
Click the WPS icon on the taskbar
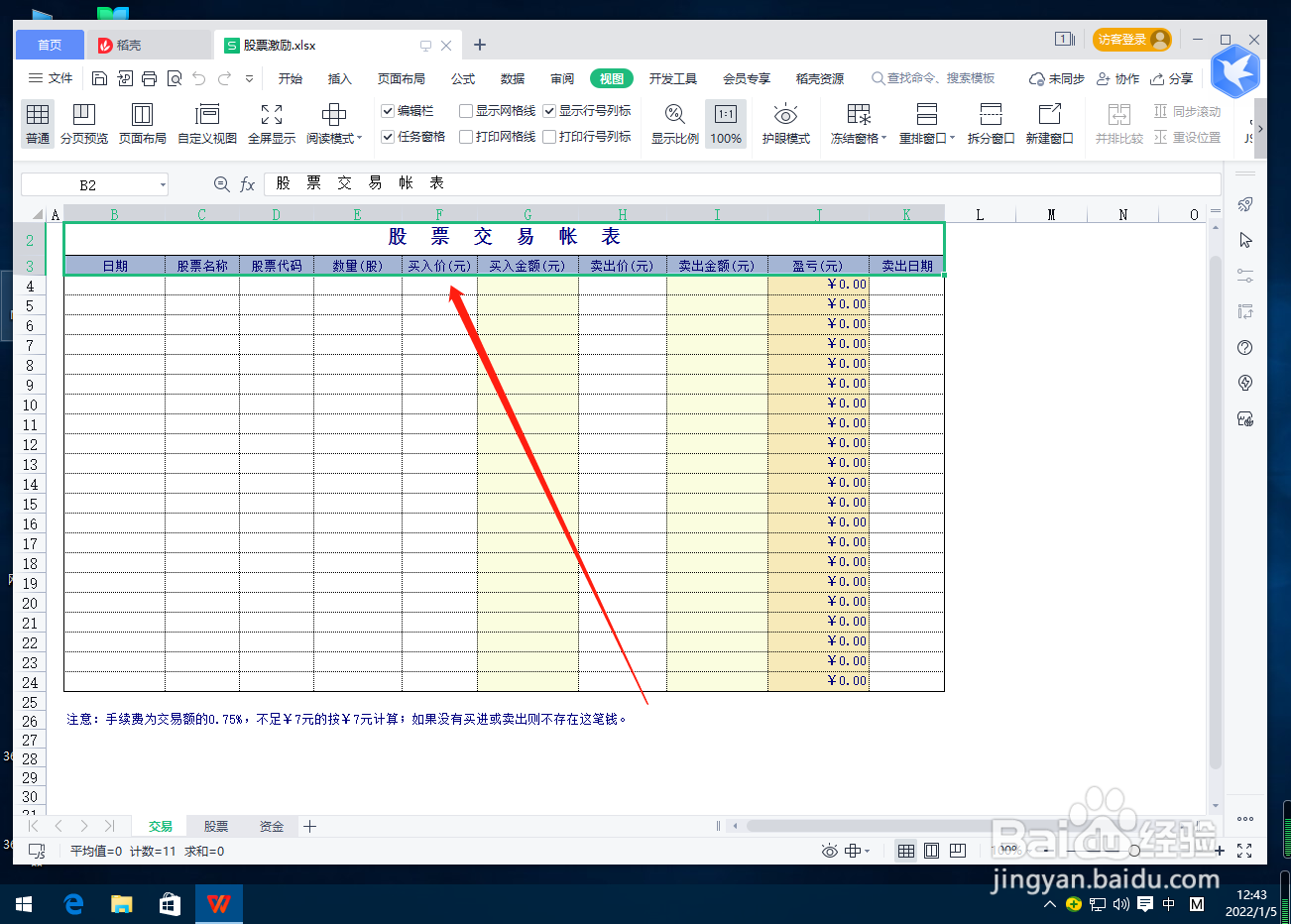point(217,903)
